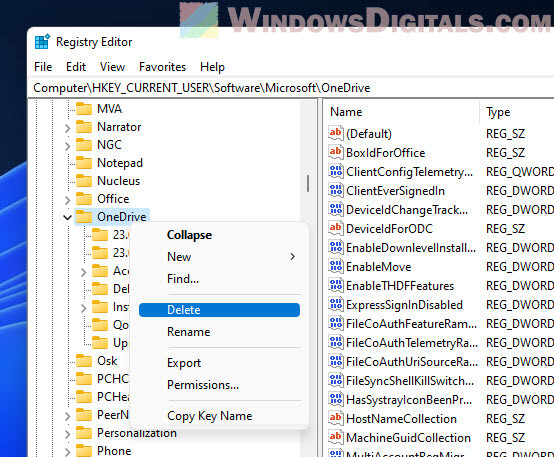This screenshot has width=554, height=457.
Task: Choose Copy Key Name
Action: 219,416
